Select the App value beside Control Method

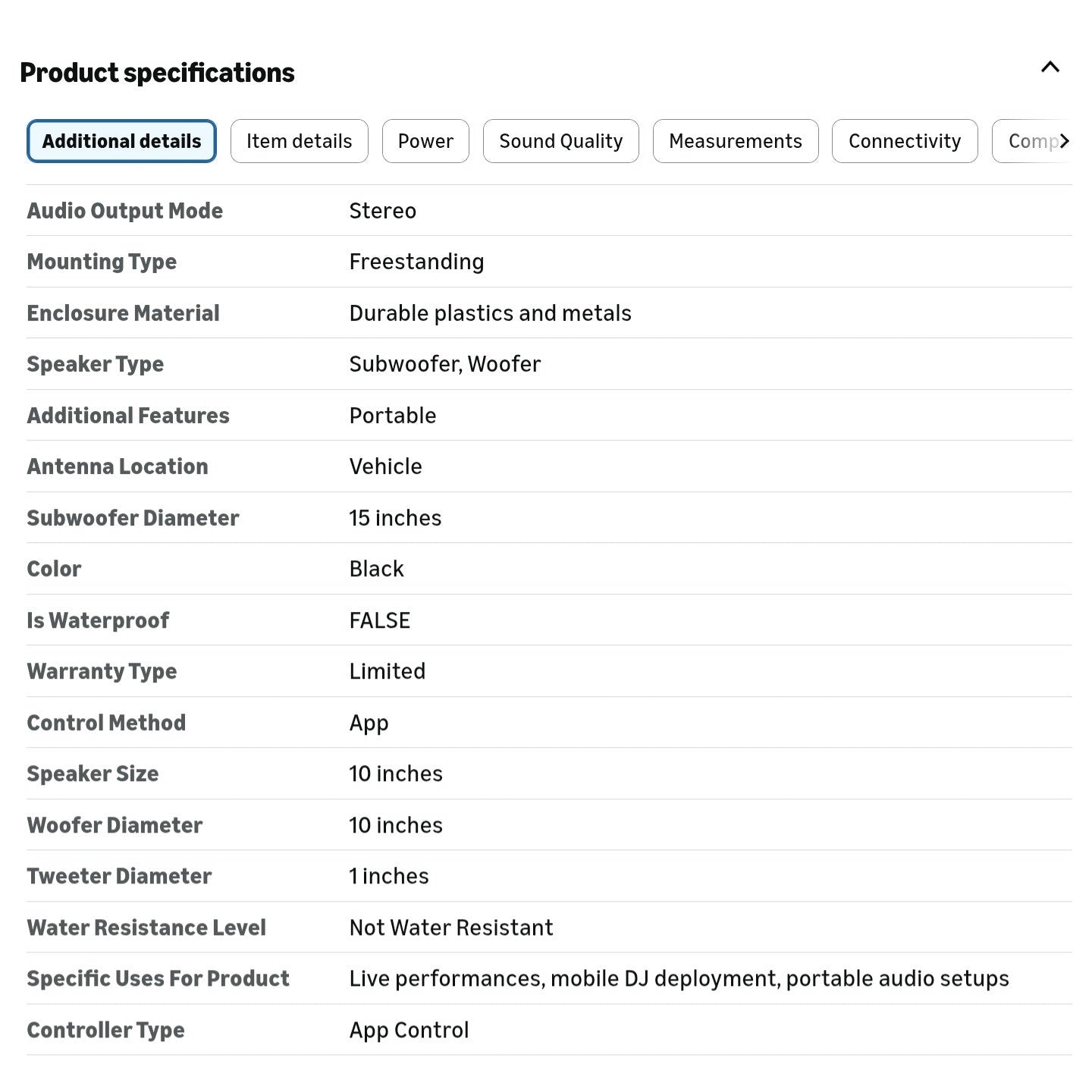[369, 723]
